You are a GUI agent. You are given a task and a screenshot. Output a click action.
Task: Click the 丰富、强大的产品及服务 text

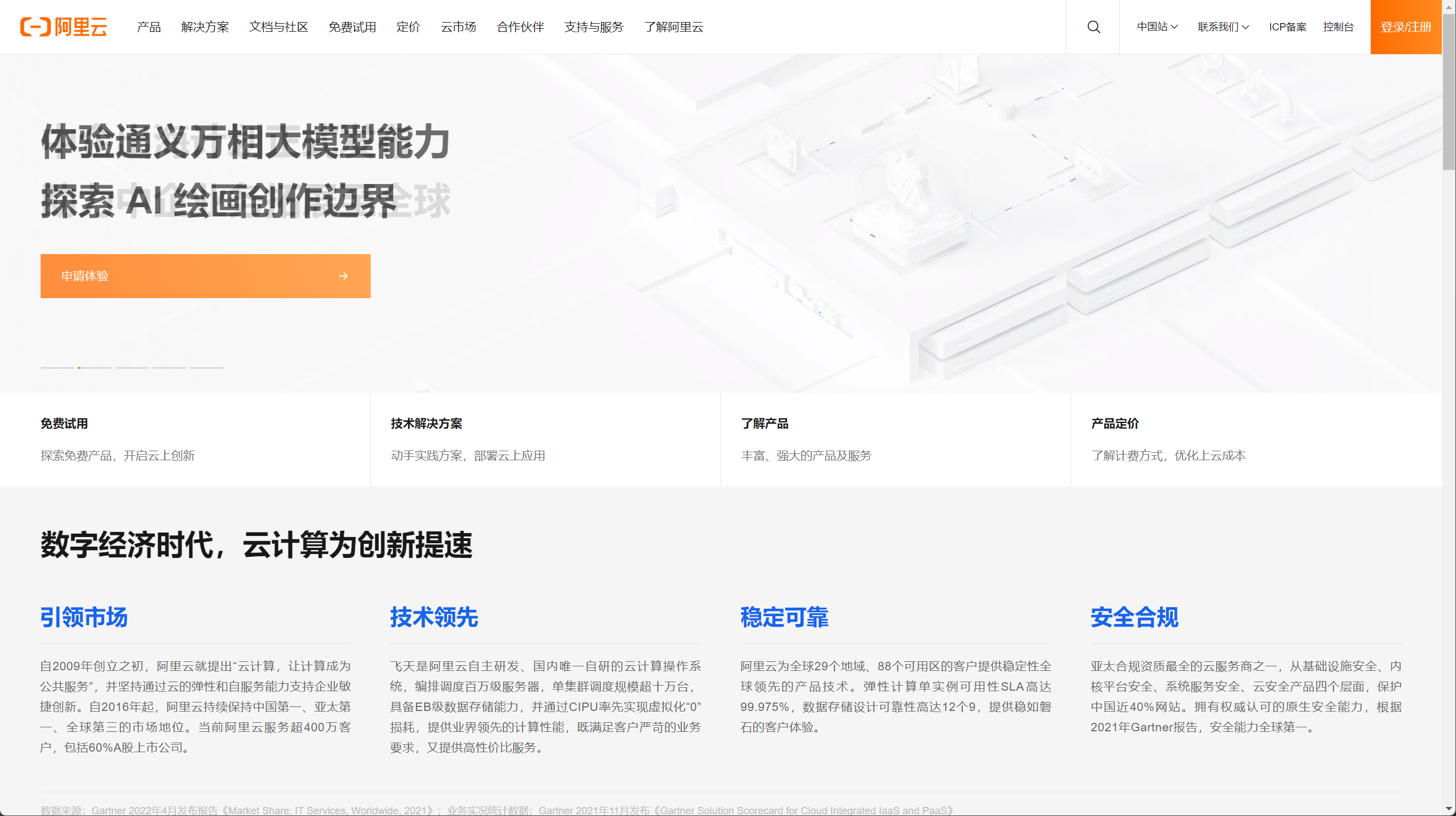(x=807, y=456)
